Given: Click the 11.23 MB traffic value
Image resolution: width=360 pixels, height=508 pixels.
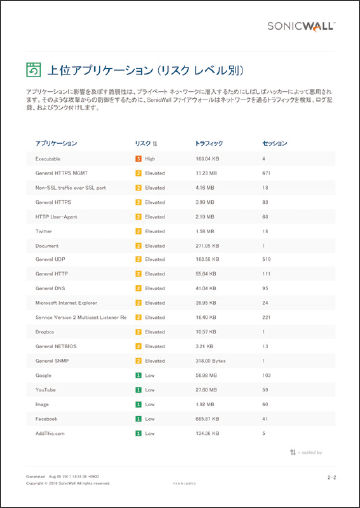Looking at the screenshot, I should pyautogui.click(x=207, y=173).
